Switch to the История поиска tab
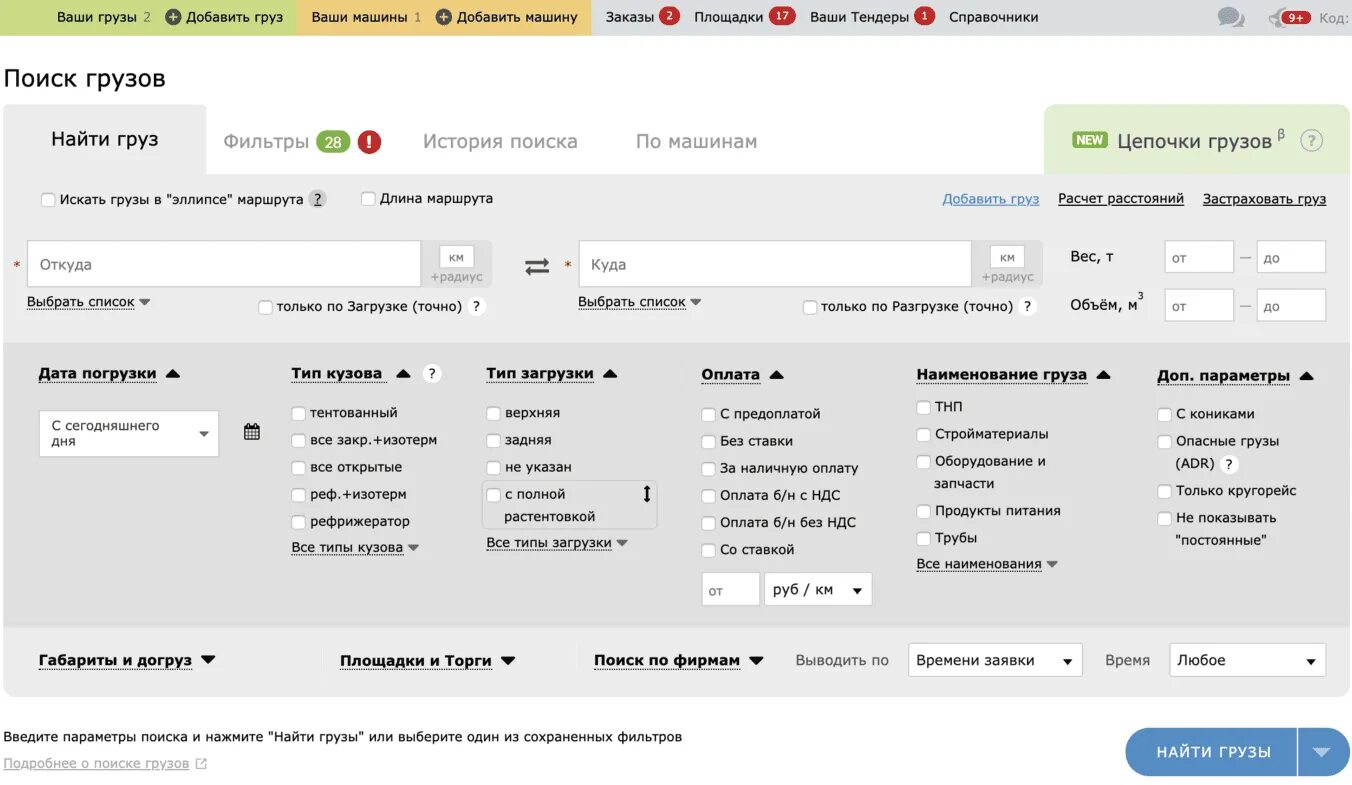The image size is (1352, 785). [x=499, y=141]
